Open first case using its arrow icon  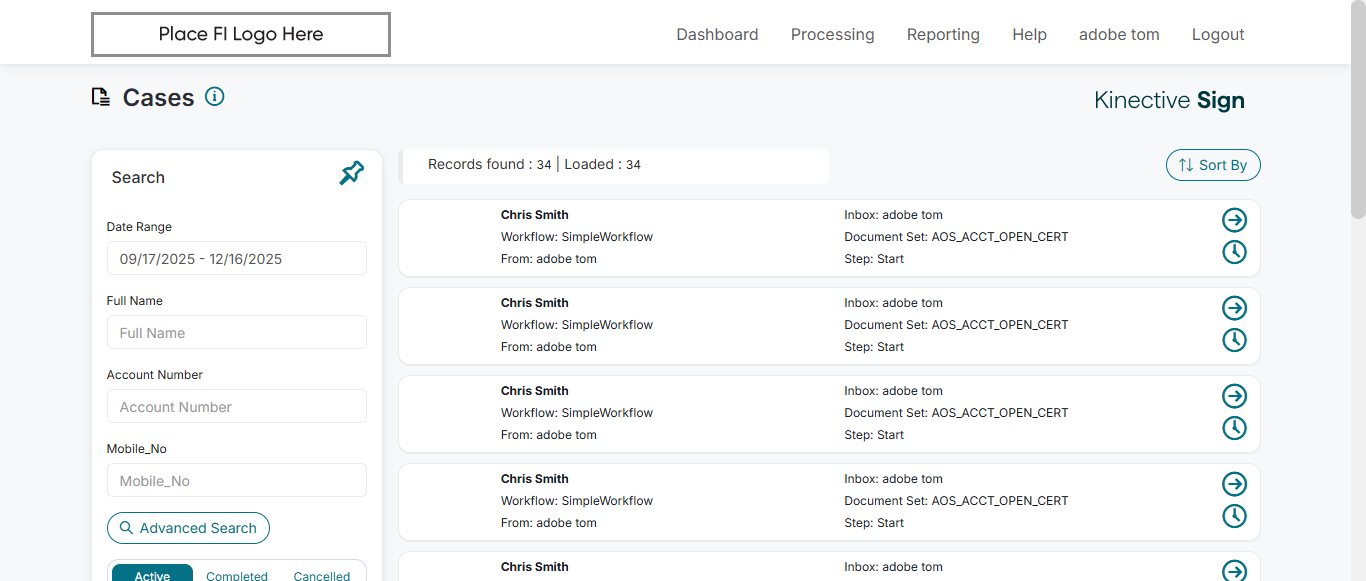coord(1234,220)
